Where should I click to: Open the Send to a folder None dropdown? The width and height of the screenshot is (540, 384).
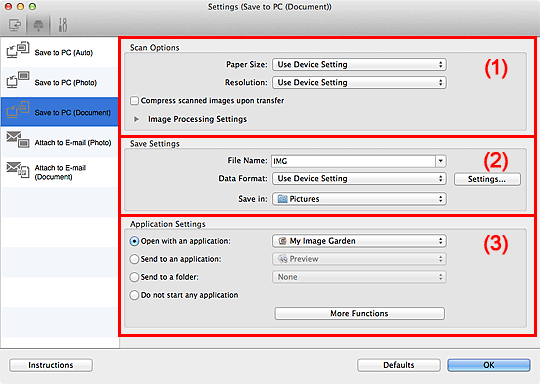[x=359, y=277]
